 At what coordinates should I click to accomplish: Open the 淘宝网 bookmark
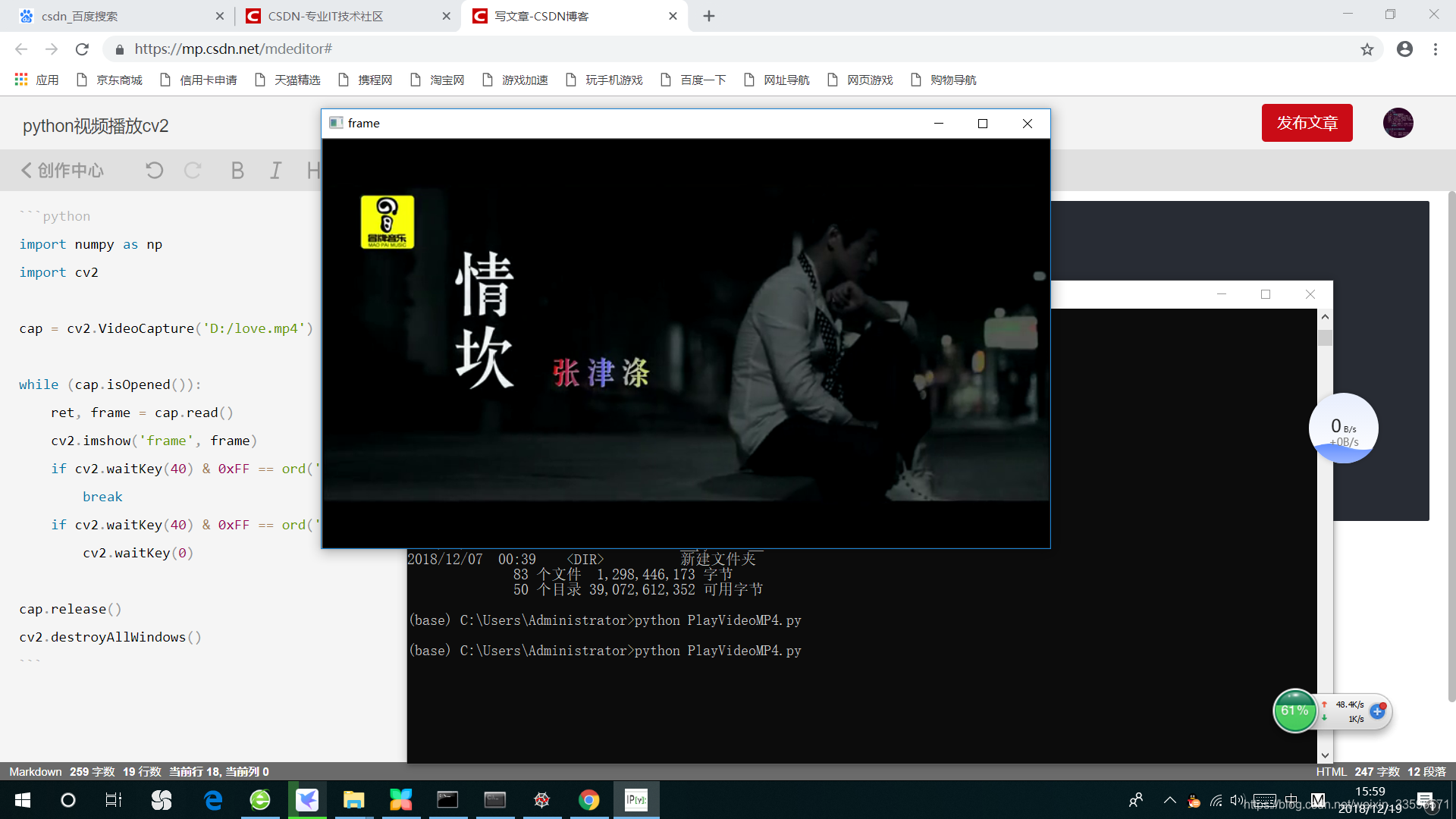click(x=438, y=80)
